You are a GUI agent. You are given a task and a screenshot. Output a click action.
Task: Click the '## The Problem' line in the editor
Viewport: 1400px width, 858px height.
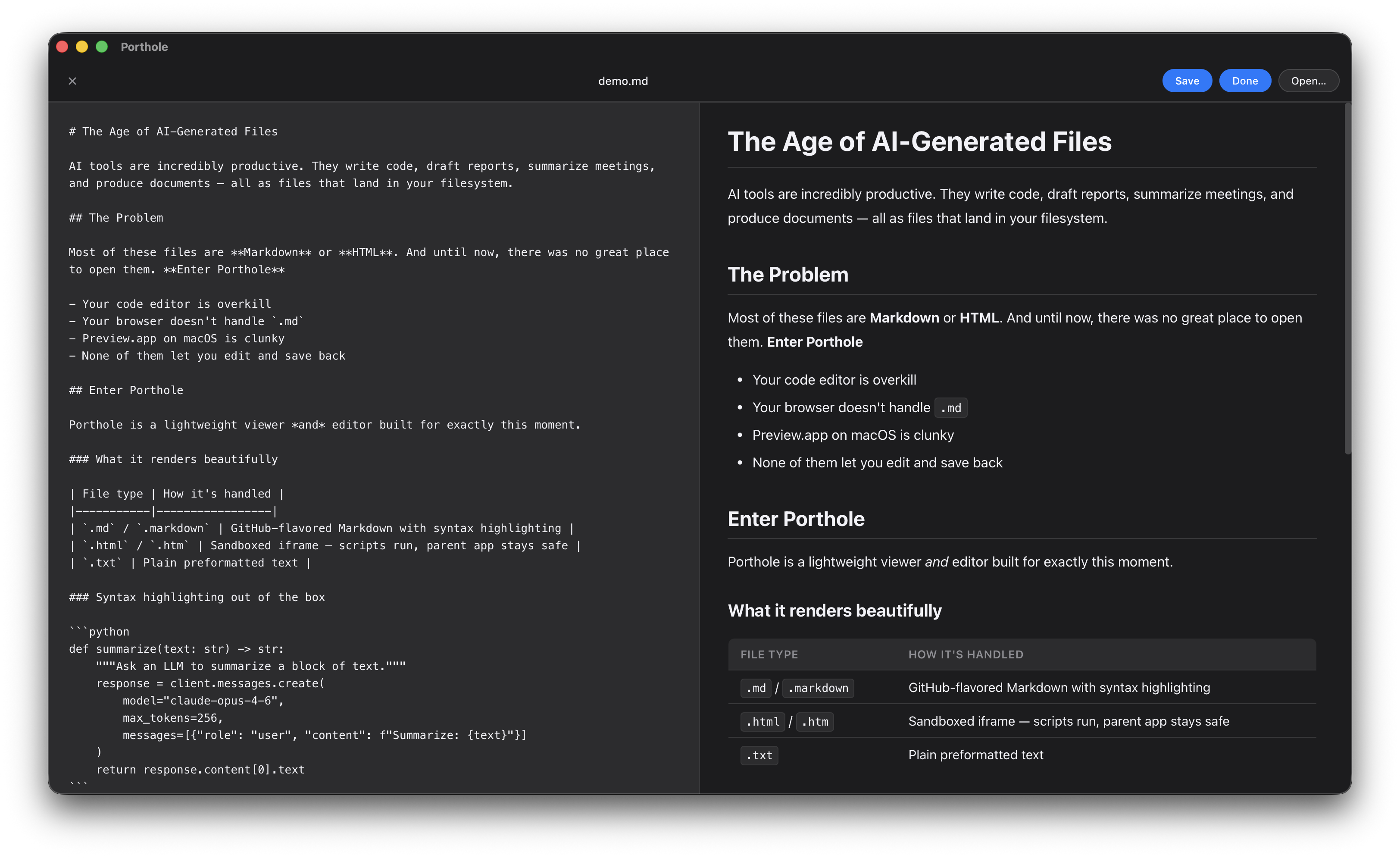(116, 218)
